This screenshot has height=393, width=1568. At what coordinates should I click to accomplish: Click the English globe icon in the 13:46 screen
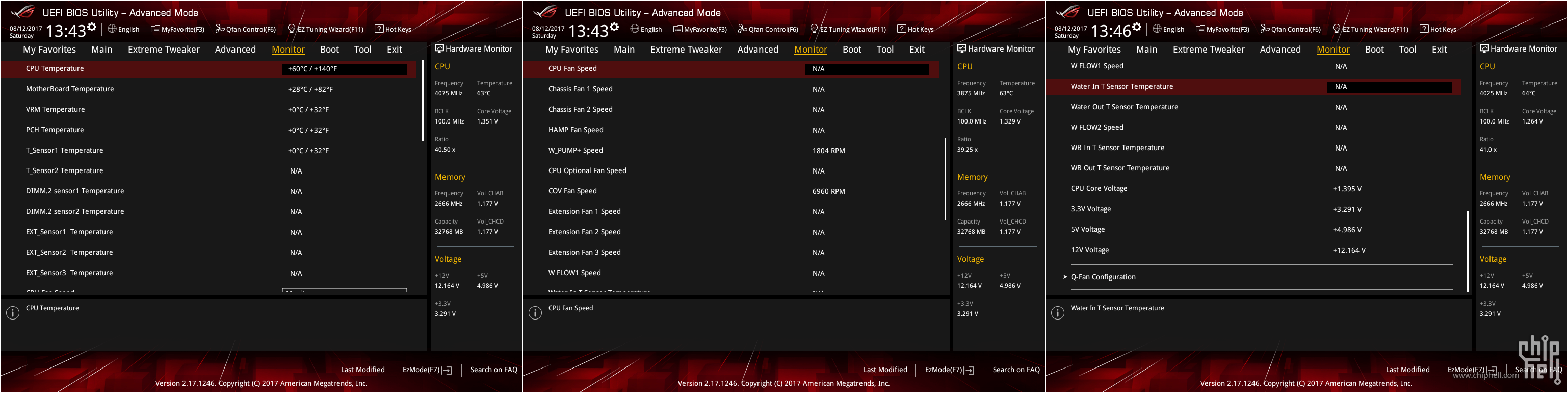coord(1157,29)
